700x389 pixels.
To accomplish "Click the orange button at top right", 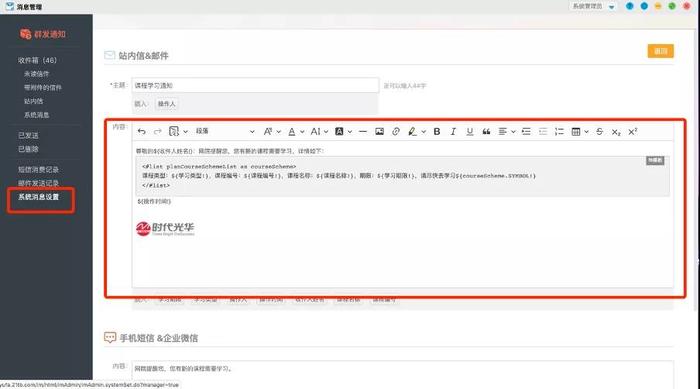I will click(661, 51).
